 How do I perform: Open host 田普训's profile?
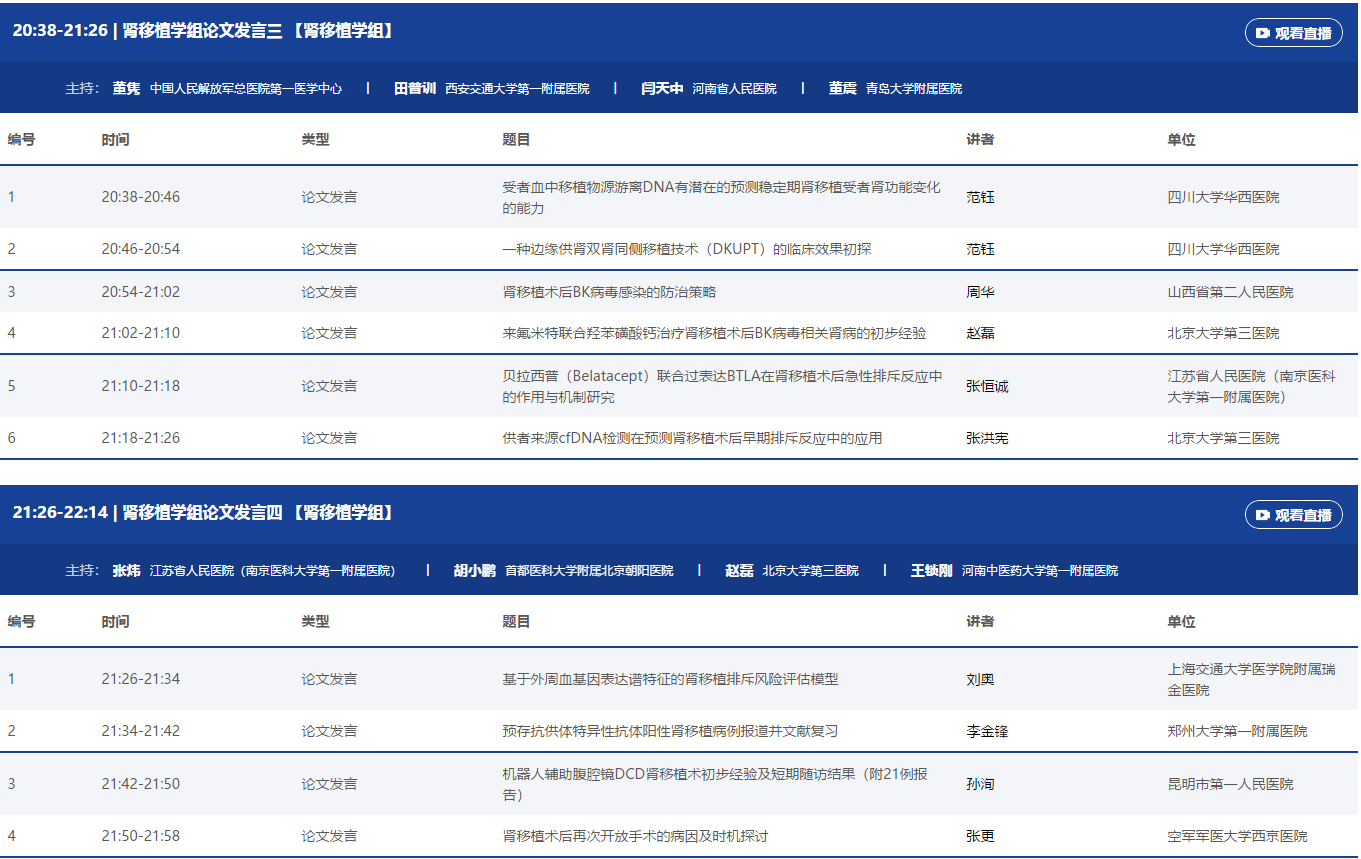pyautogui.click(x=415, y=88)
